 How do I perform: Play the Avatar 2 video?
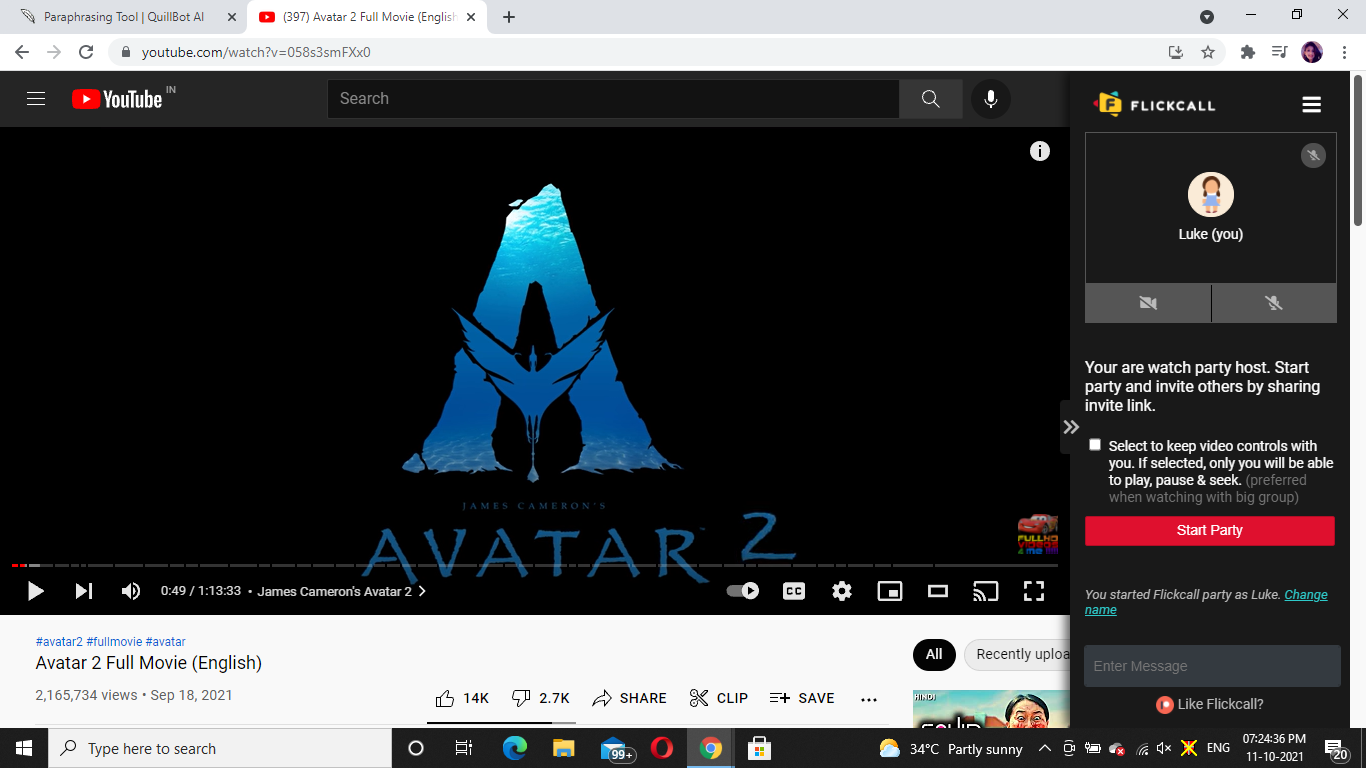click(35, 591)
